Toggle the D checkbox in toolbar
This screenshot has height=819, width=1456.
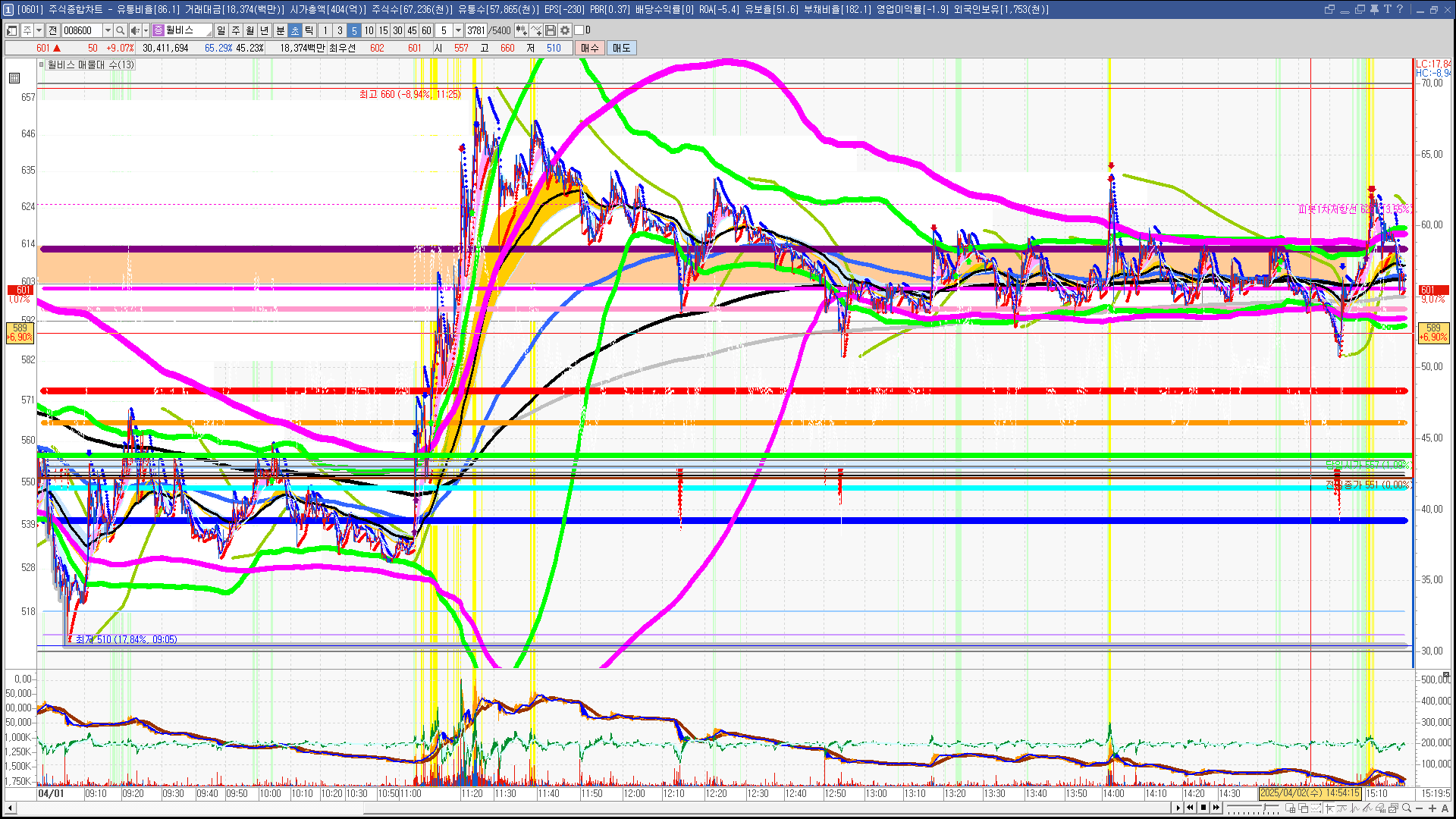click(x=579, y=30)
